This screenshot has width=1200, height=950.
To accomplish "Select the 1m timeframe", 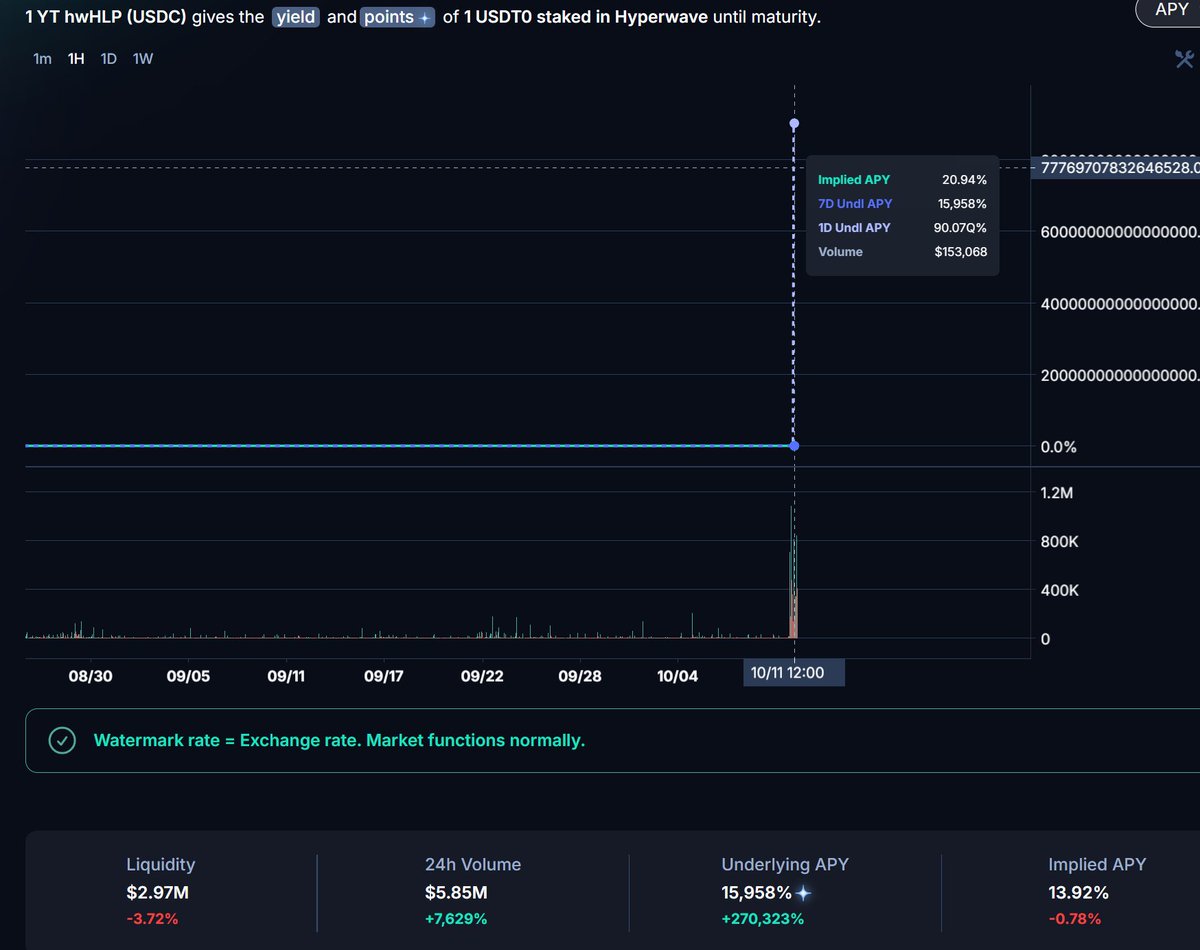I will tap(42, 58).
